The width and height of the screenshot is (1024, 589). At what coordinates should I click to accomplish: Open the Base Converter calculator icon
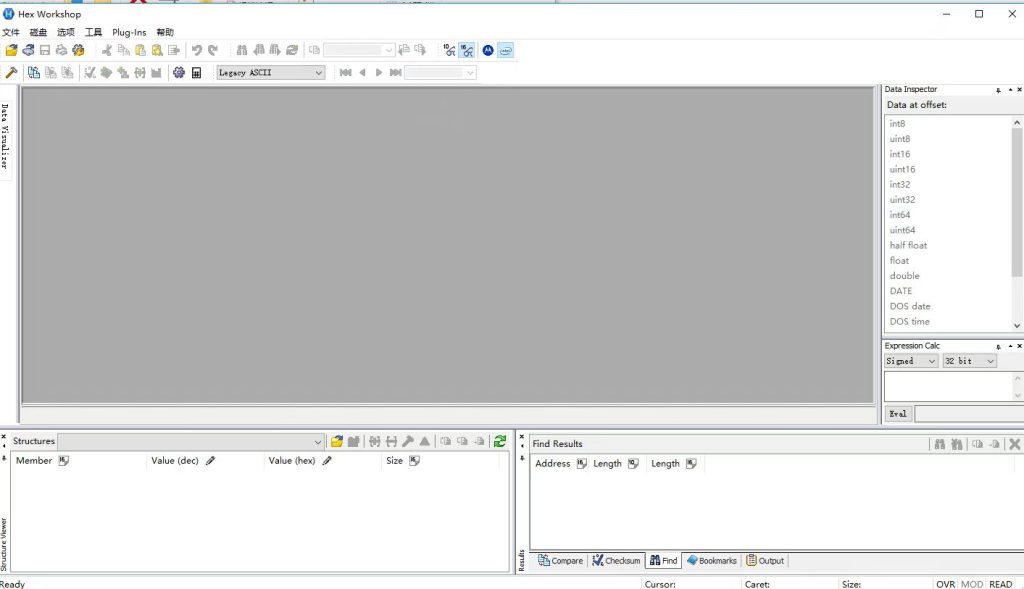point(197,73)
